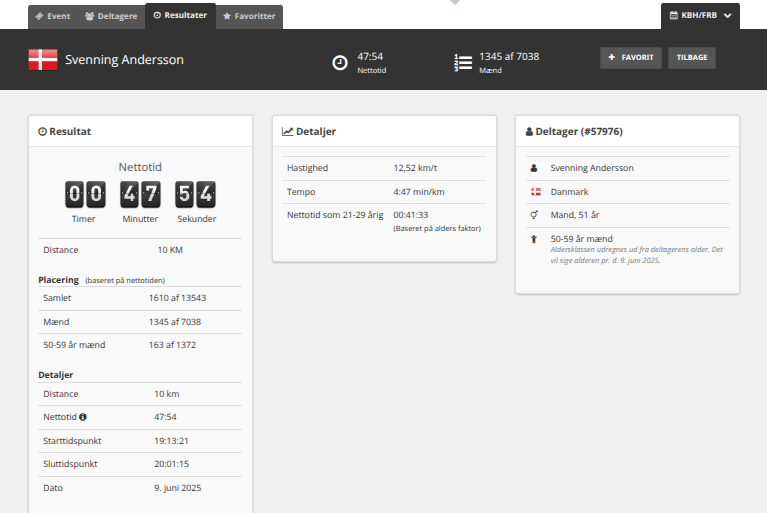Select the Resultater tab

pos(180,16)
